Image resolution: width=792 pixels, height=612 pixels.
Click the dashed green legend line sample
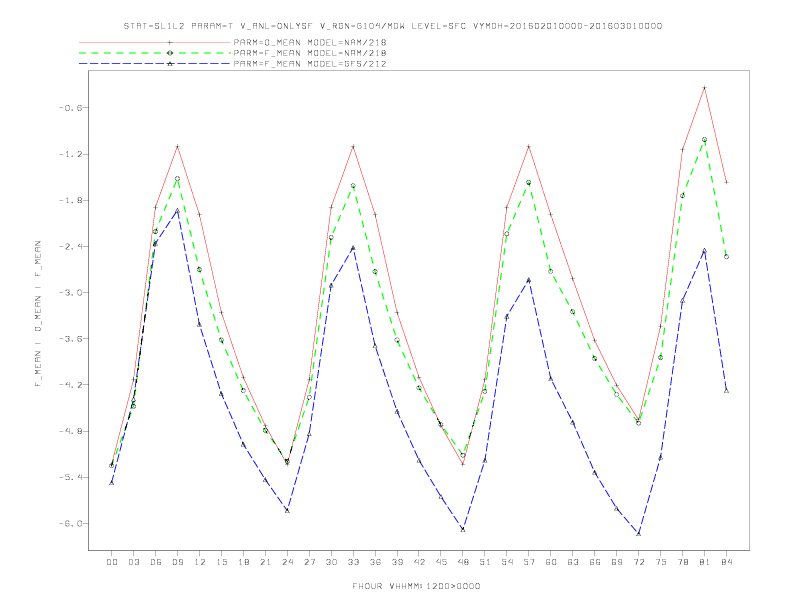[155, 53]
